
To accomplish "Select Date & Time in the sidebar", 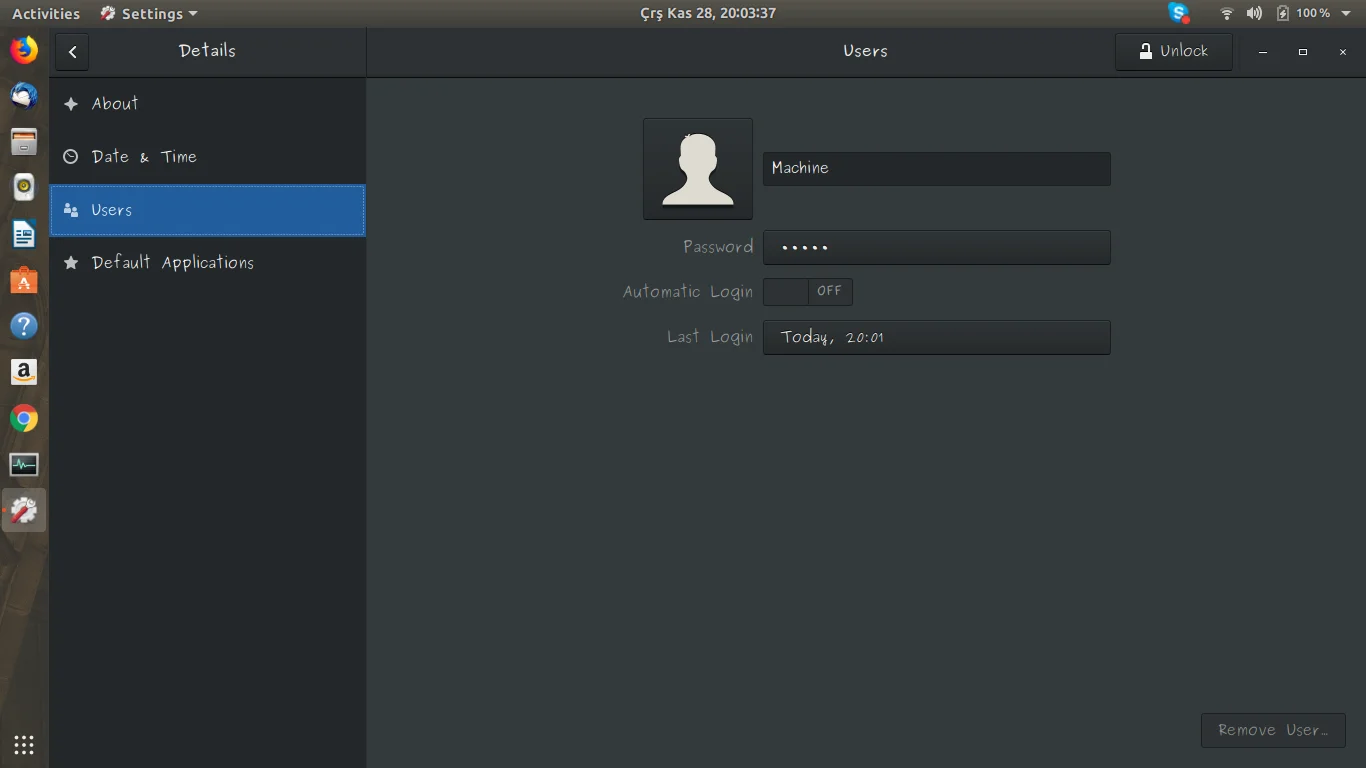I will click(207, 157).
